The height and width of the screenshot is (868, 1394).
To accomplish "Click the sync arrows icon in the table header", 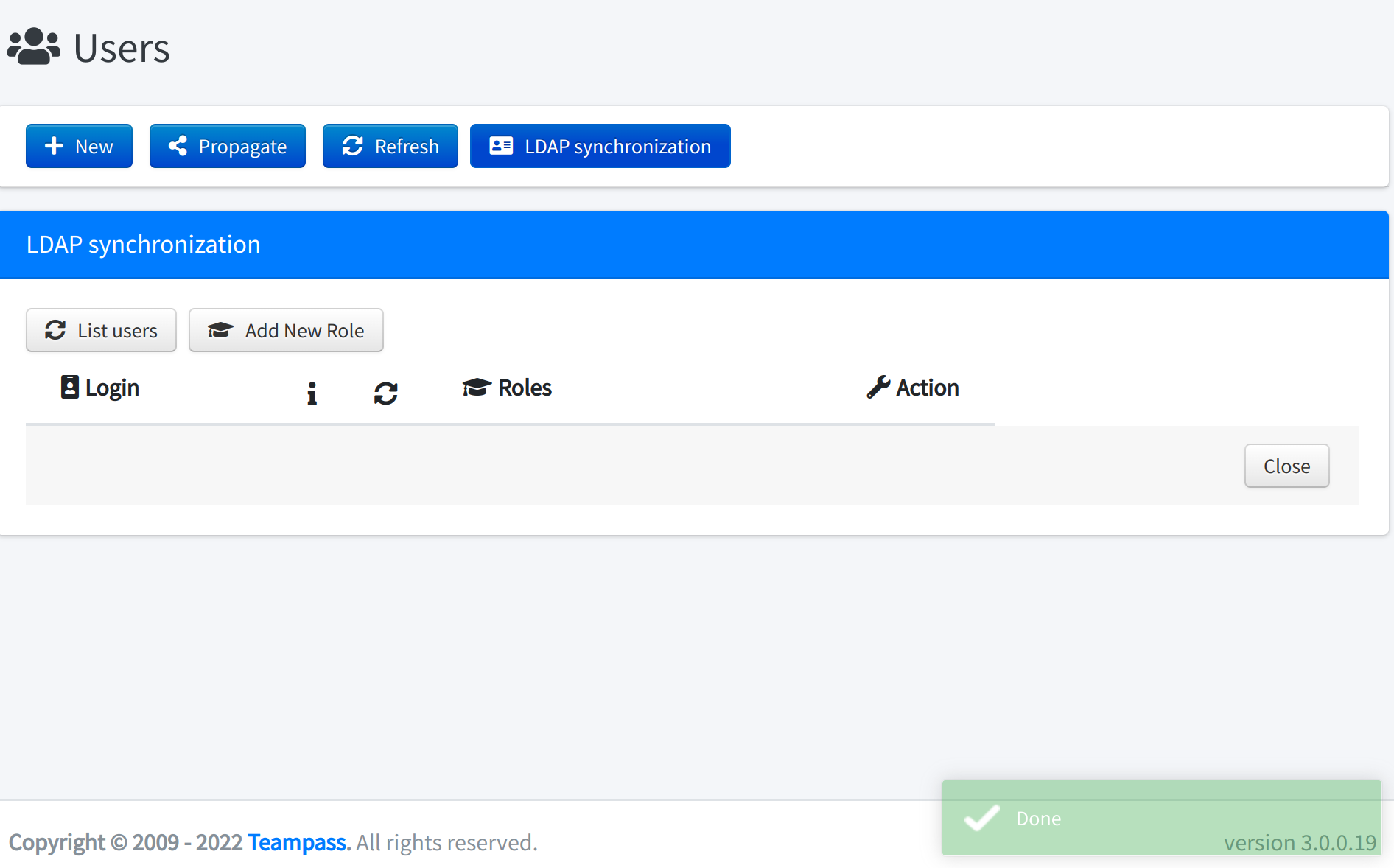I will pyautogui.click(x=386, y=393).
